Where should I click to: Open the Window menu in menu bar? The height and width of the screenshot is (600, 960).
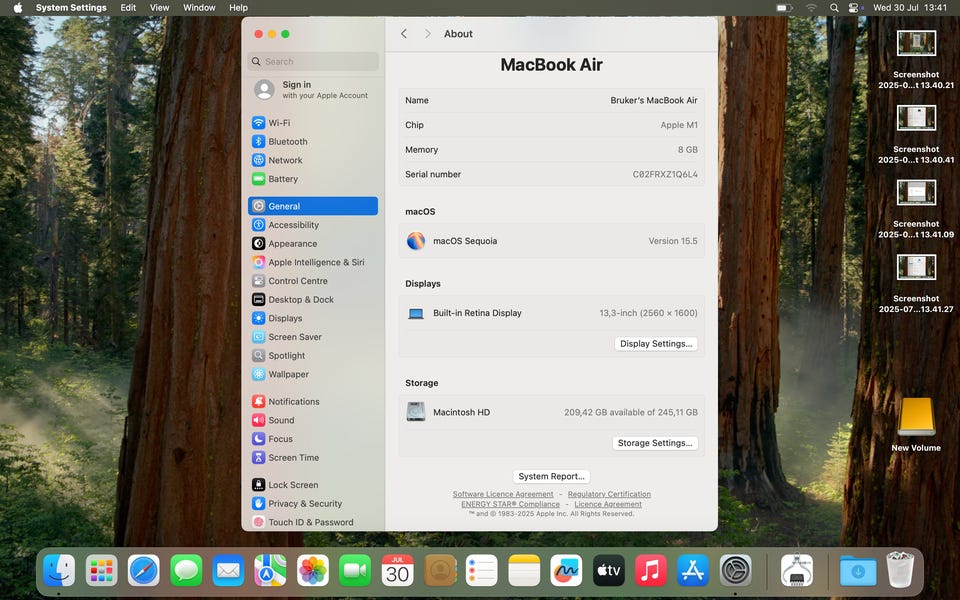tap(199, 8)
